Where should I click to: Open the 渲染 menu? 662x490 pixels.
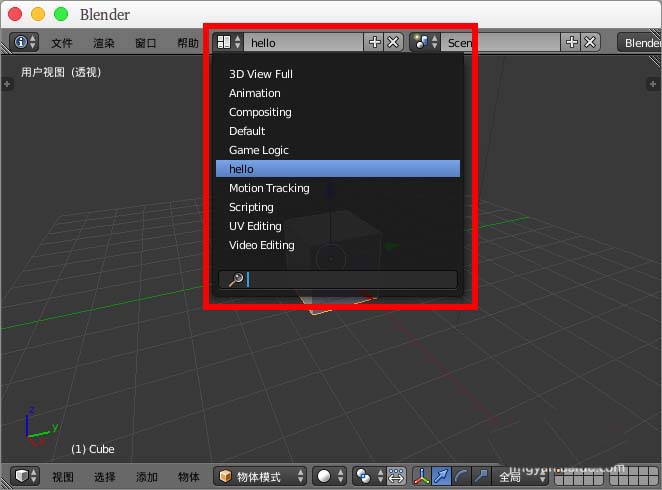104,43
